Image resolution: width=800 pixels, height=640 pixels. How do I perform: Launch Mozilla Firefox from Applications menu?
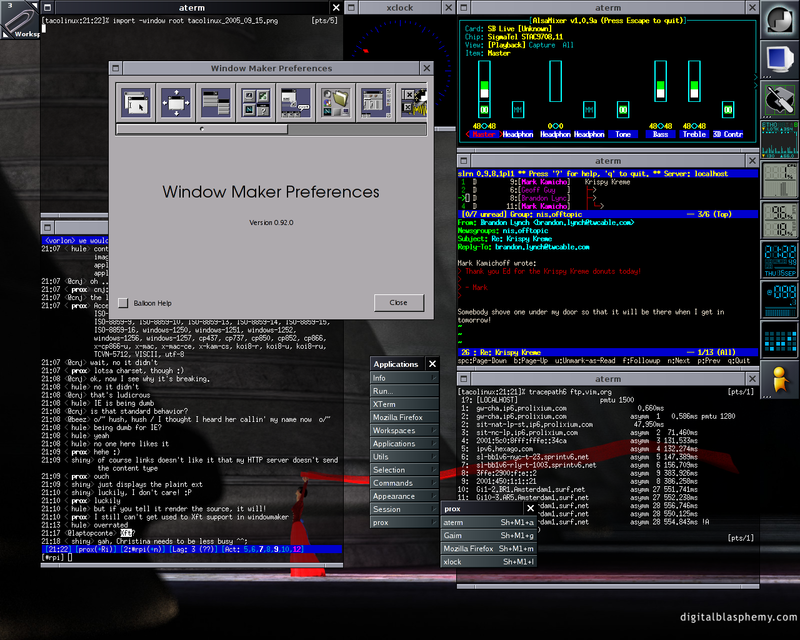click(x=404, y=417)
